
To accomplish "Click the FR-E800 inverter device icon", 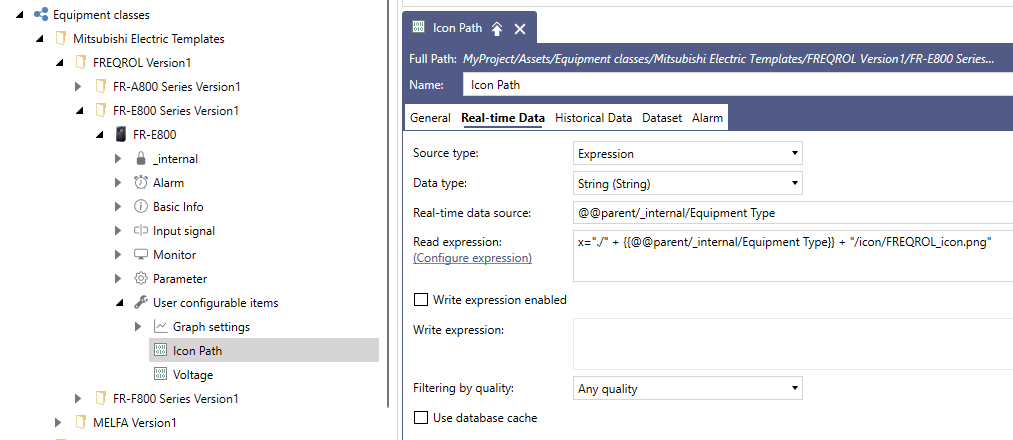I will pyautogui.click(x=121, y=134).
